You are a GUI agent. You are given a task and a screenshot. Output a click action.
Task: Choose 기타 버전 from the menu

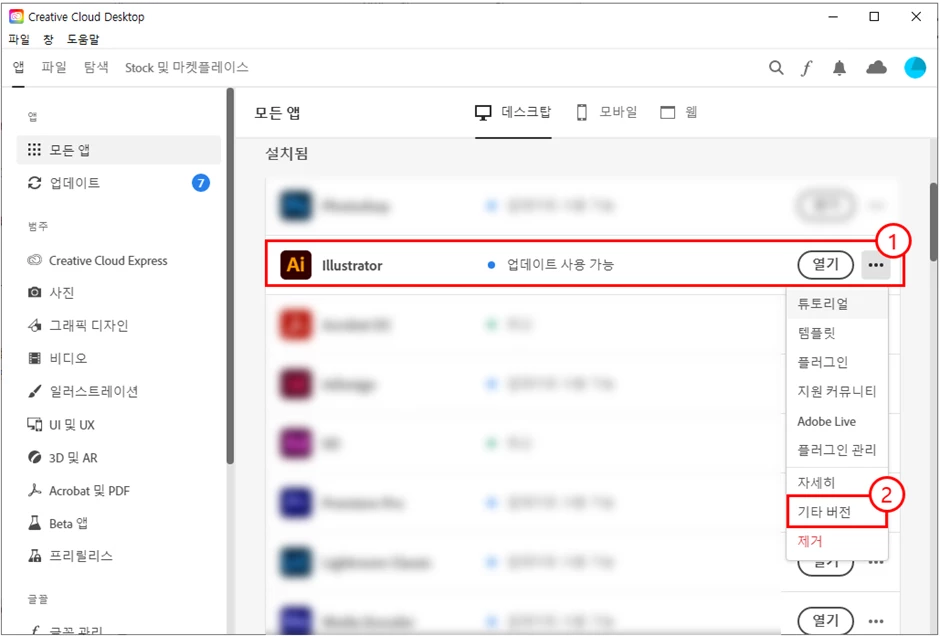837,512
